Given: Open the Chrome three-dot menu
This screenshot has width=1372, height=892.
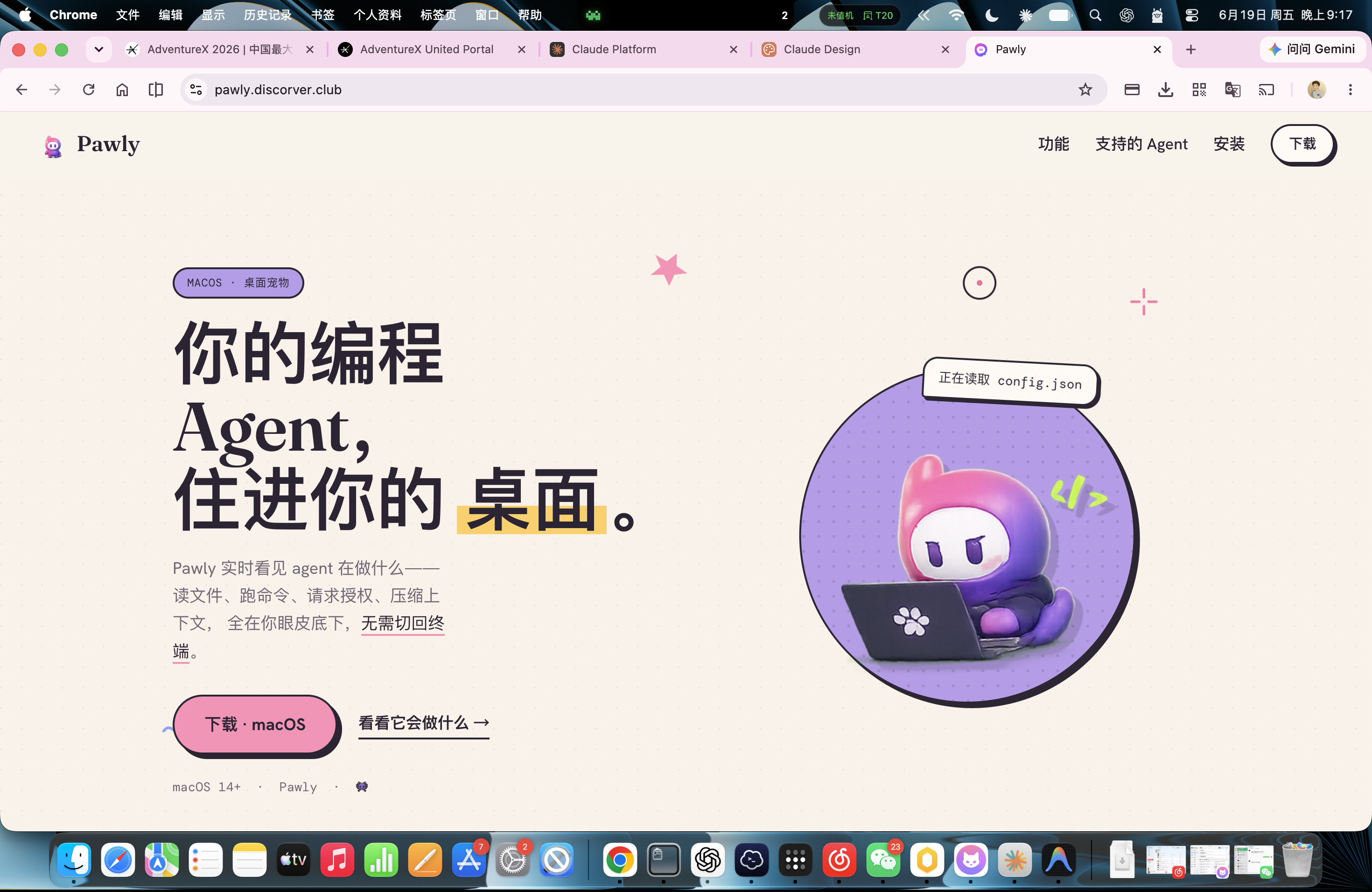Looking at the screenshot, I should point(1350,89).
